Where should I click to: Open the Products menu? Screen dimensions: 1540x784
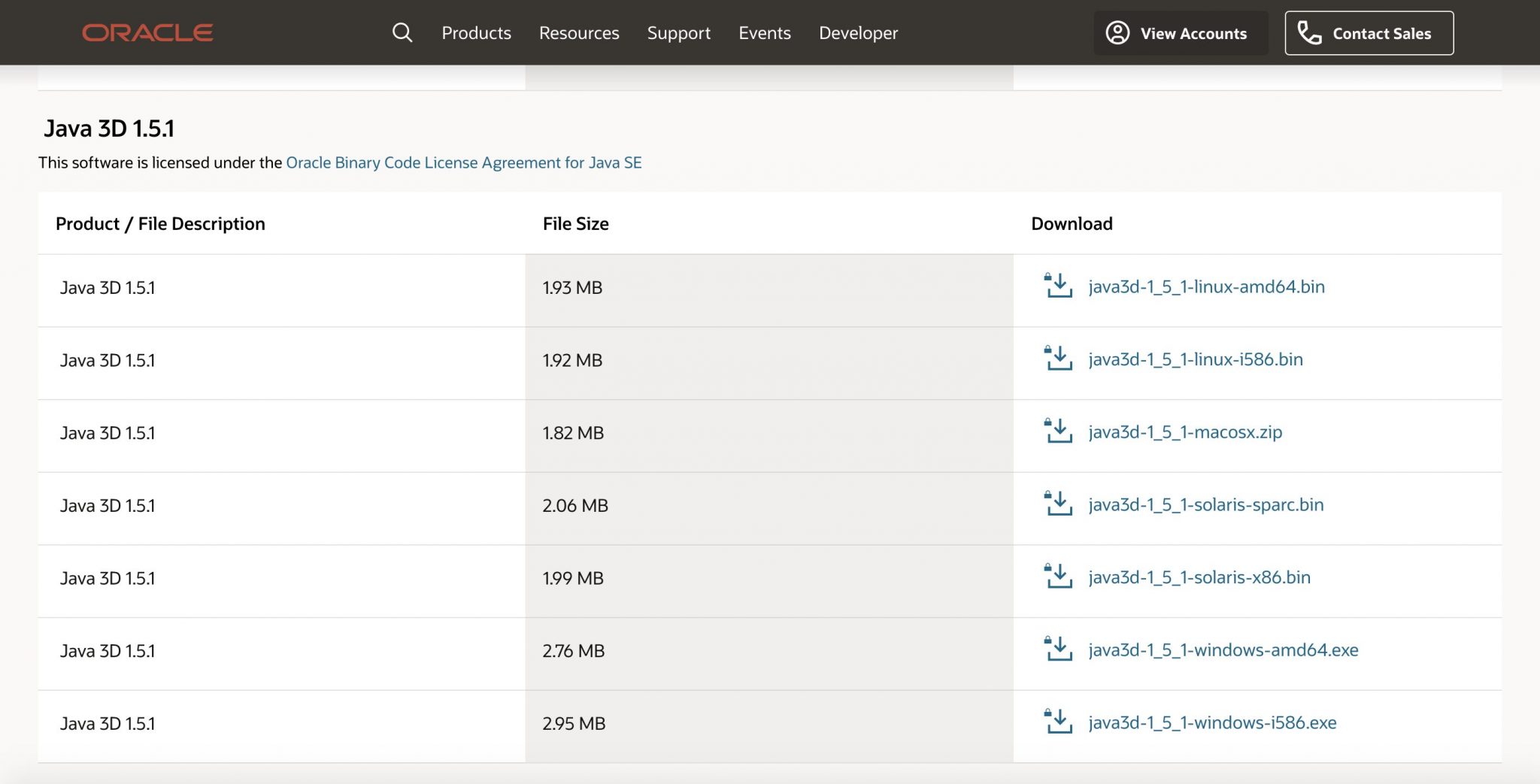tap(476, 33)
